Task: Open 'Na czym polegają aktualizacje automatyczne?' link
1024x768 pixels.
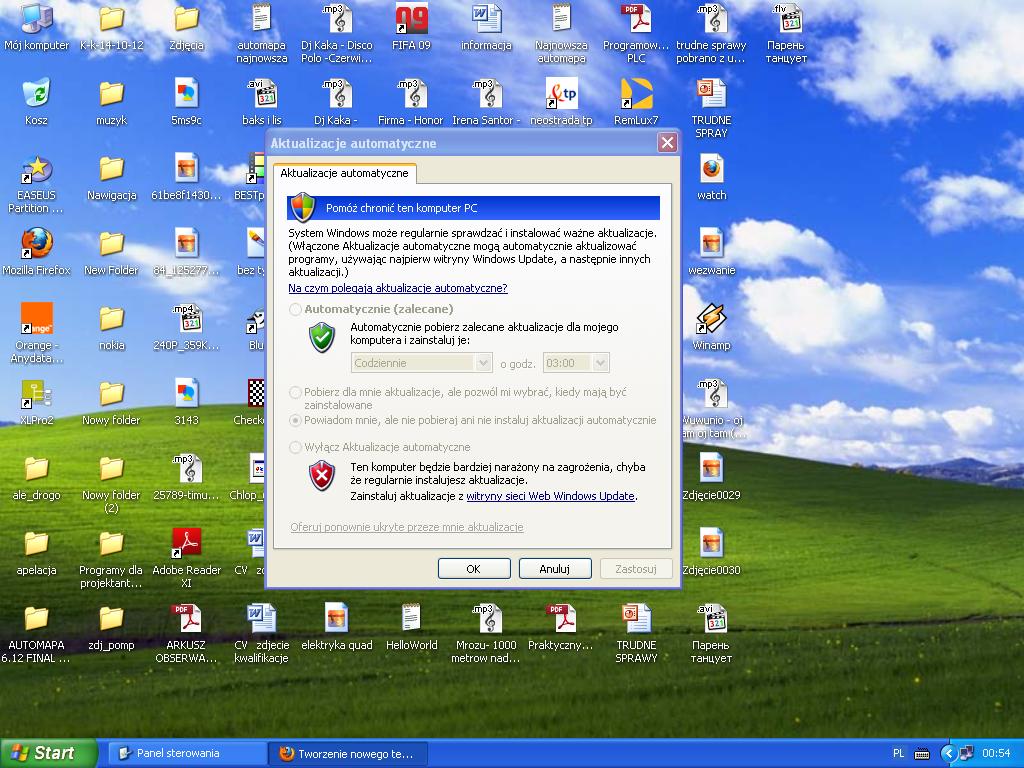Action: (398, 288)
